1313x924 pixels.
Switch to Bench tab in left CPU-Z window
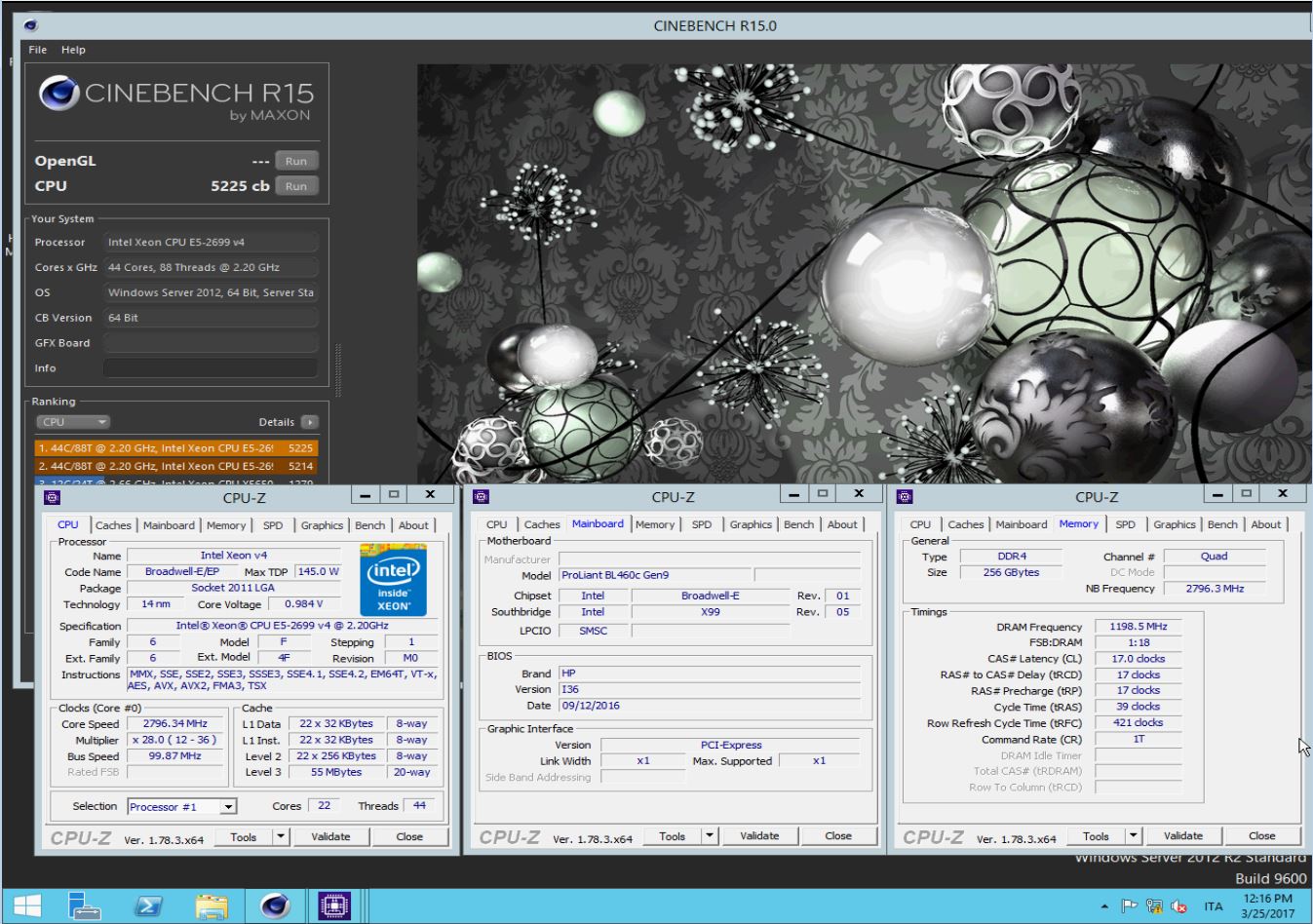(369, 525)
